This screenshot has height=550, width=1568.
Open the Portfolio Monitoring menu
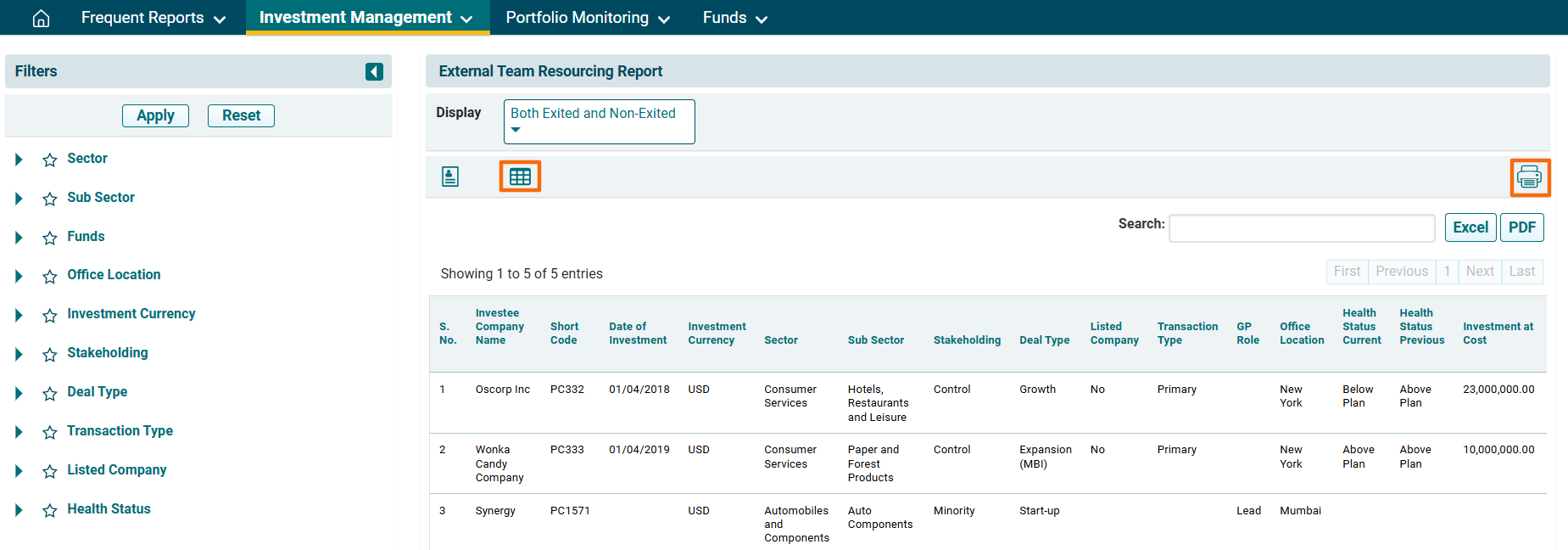click(x=587, y=18)
